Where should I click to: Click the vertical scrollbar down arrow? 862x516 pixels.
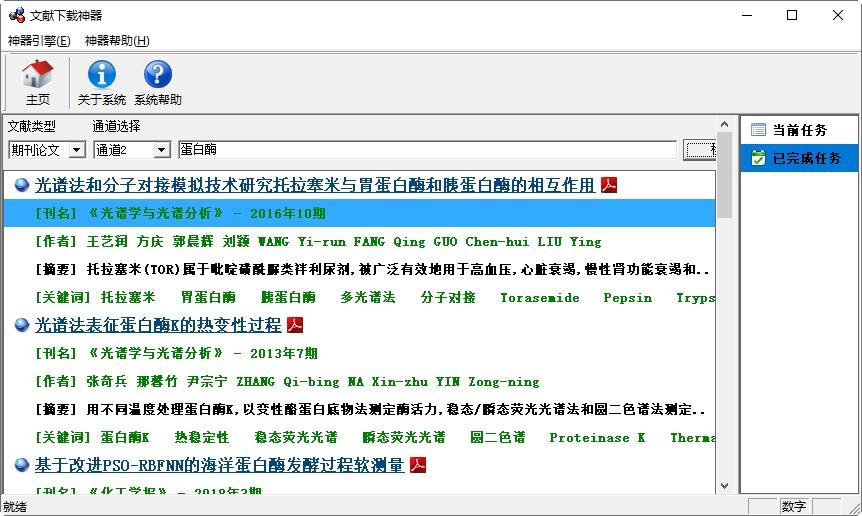coord(724,486)
